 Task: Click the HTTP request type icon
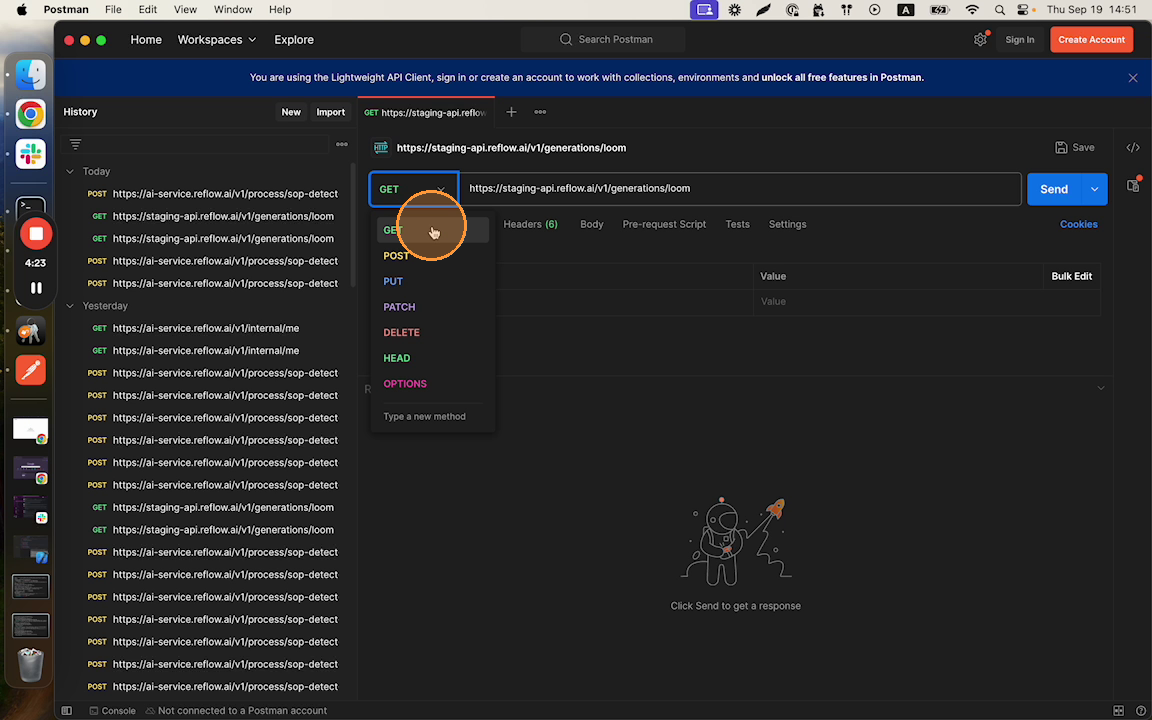point(381,148)
